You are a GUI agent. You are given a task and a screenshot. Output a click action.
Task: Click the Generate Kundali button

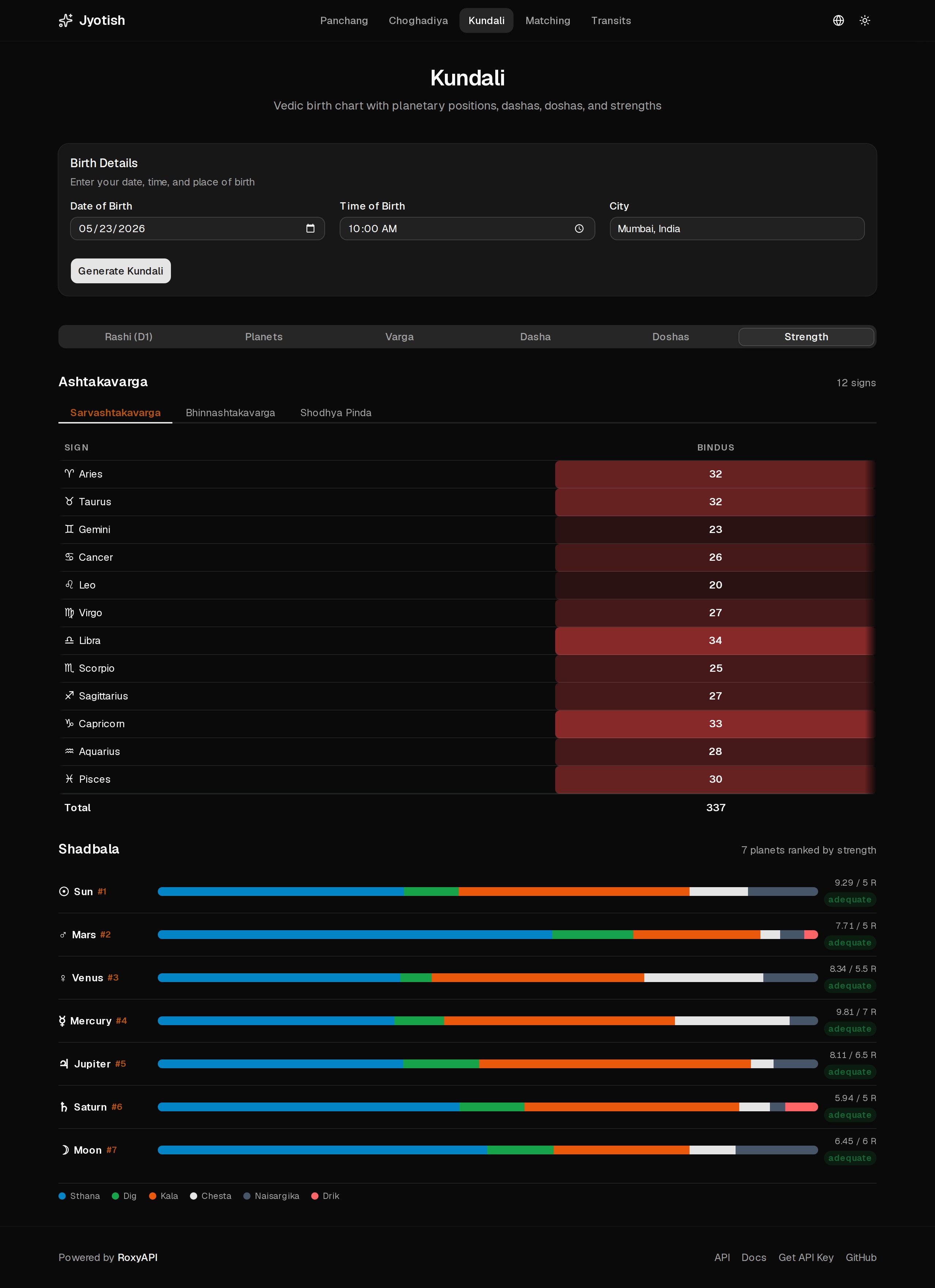click(x=121, y=271)
